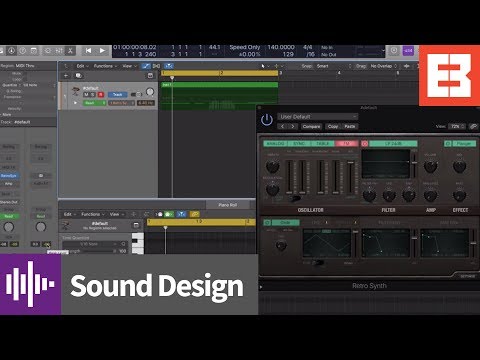The image size is (480, 360).
Task: Toggle the green MIDI Out button in Piano Roll
Action: point(169,214)
